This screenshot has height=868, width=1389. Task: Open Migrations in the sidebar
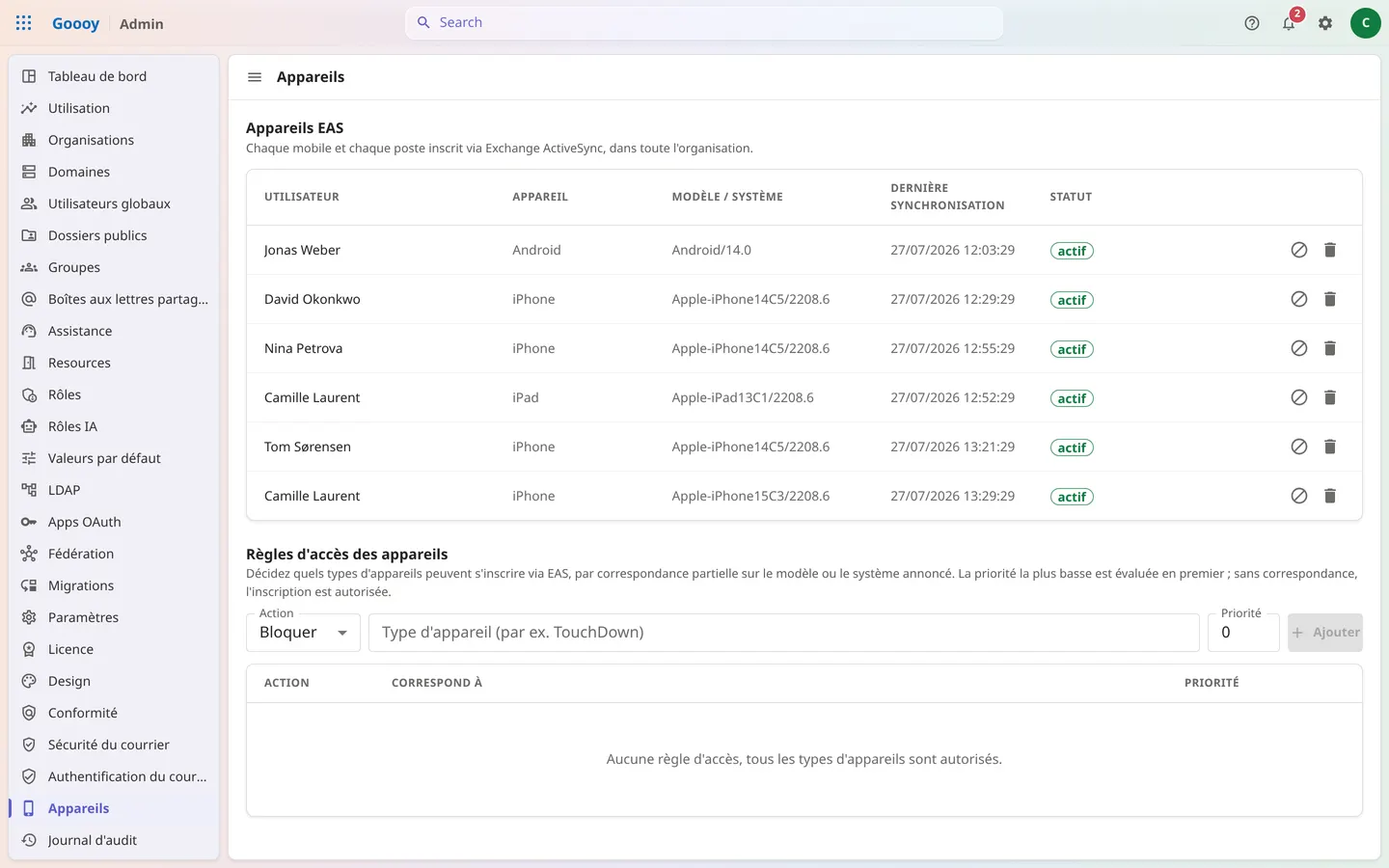point(114,585)
